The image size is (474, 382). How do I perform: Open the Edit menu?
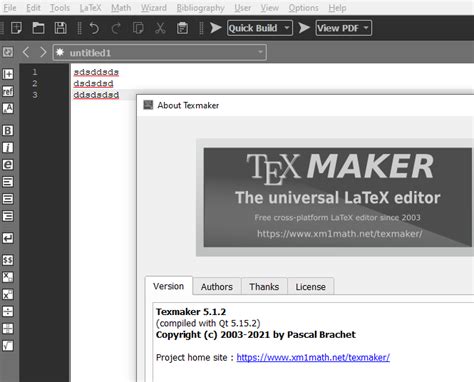(33, 8)
